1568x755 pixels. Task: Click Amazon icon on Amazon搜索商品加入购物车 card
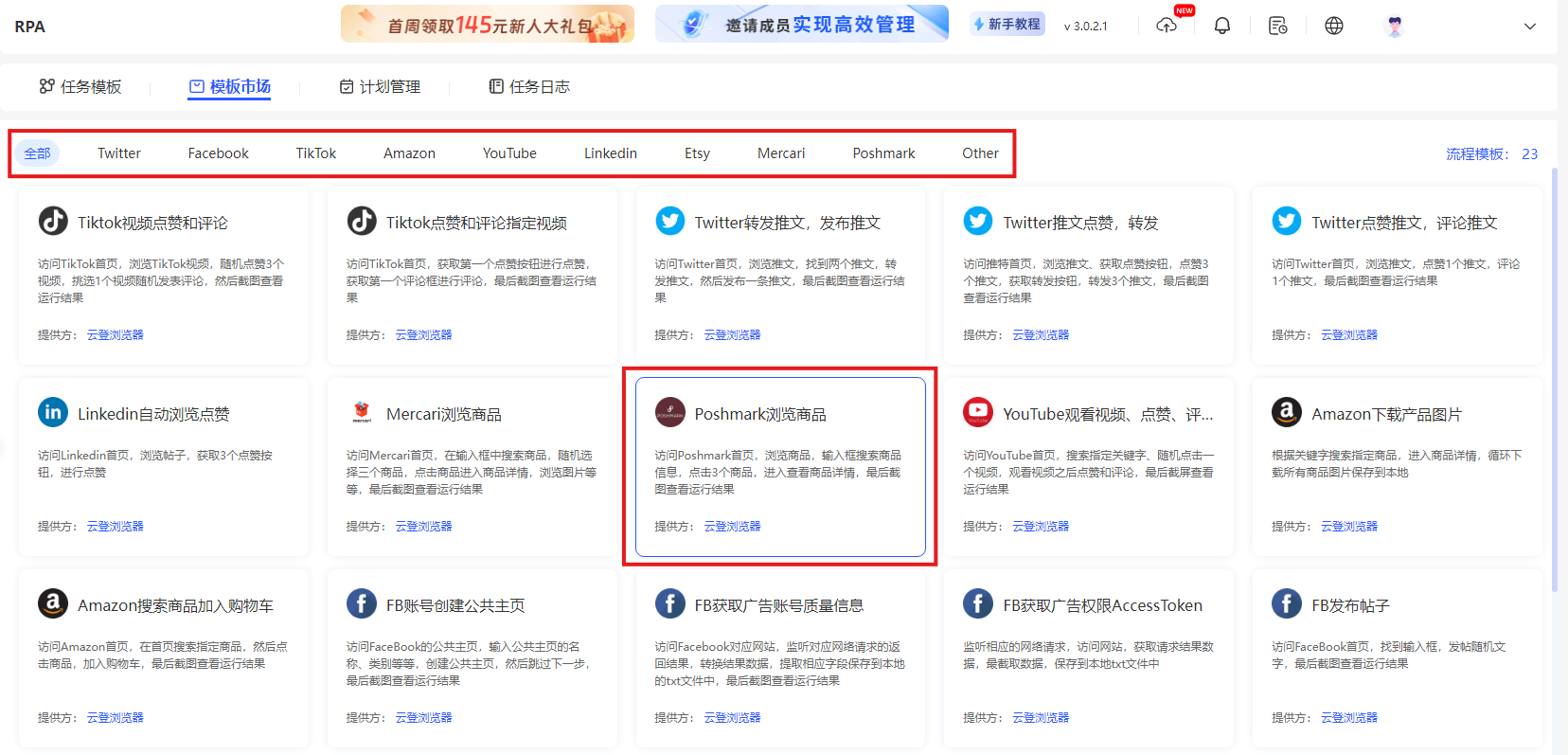pyautogui.click(x=53, y=603)
